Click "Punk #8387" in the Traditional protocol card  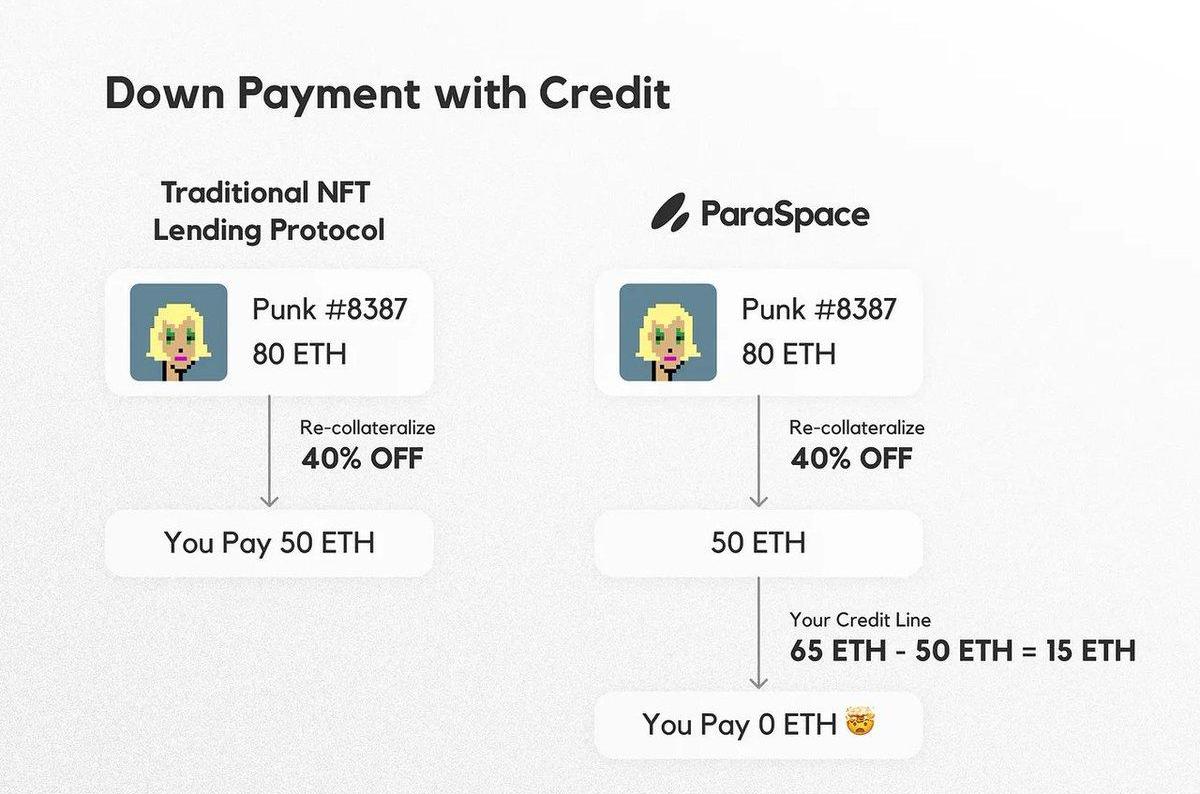pyautogui.click(x=329, y=309)
